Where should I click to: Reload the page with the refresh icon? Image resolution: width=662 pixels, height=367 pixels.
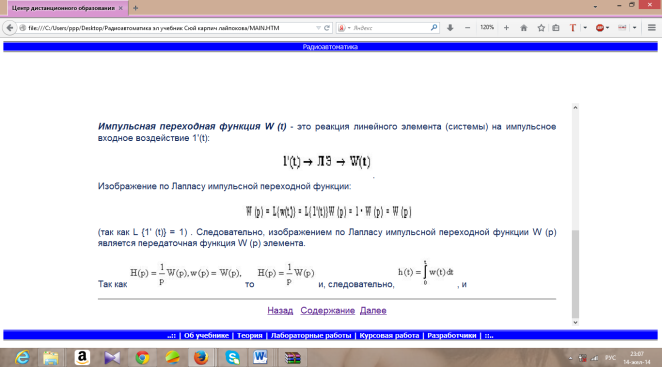(327, 28)
